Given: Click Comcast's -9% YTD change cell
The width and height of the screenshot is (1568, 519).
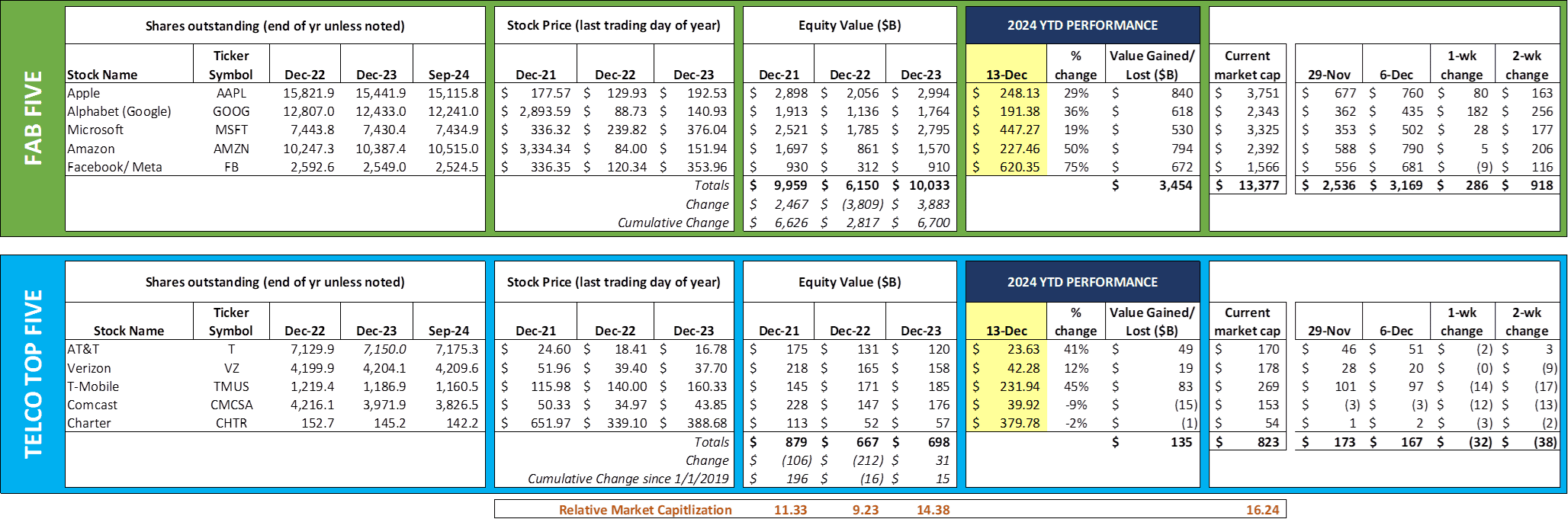Looking at the screenshot, I should (x=1075, y=405).
